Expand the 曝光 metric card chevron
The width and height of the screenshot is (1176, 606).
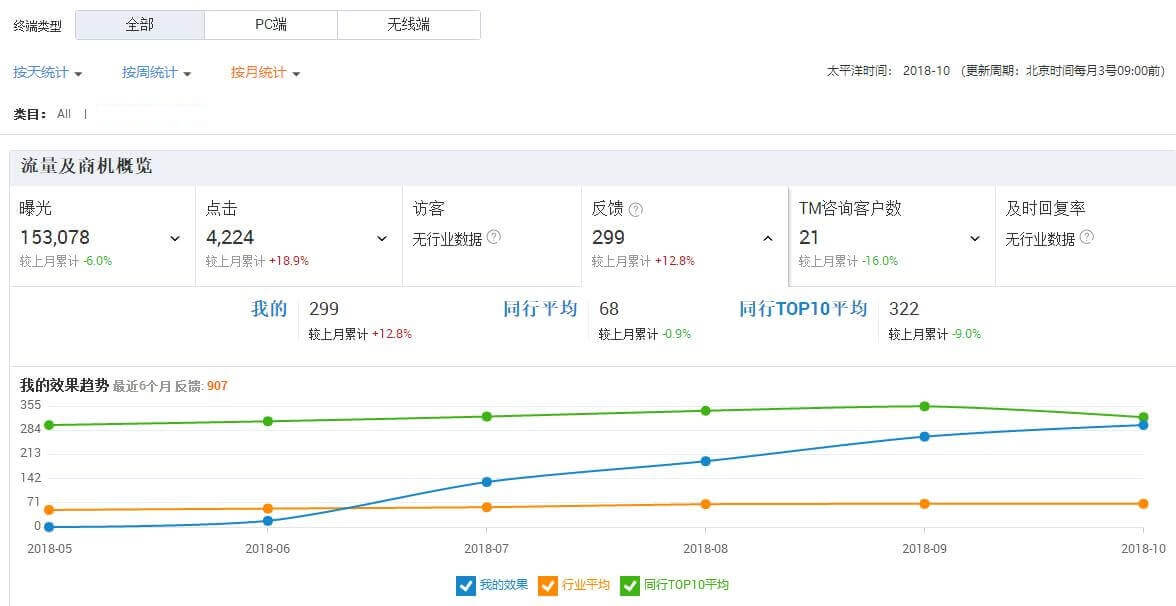pos(175,239)
